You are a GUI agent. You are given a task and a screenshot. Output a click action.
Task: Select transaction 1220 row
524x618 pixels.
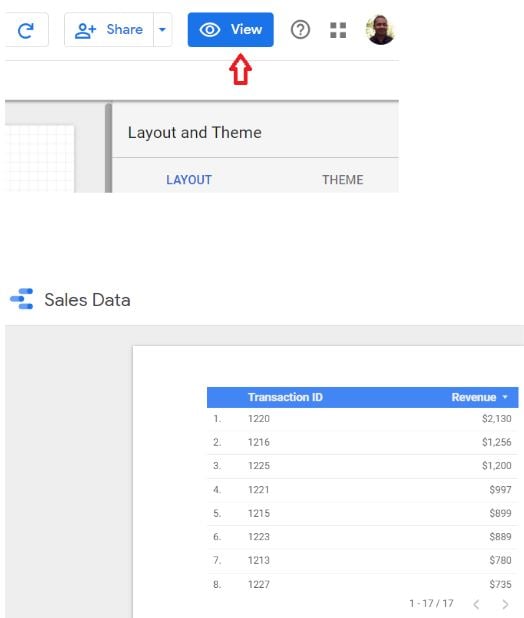362,419
